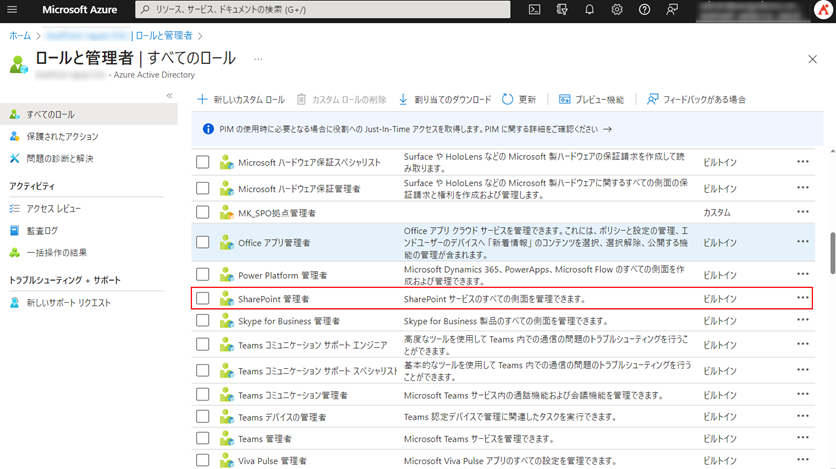This screenshot has width=836, height=469.
Task: Click the カスタム type cell of MK_SPO拠点管理者
Action: pyautogui.click(x=717, y=213)
